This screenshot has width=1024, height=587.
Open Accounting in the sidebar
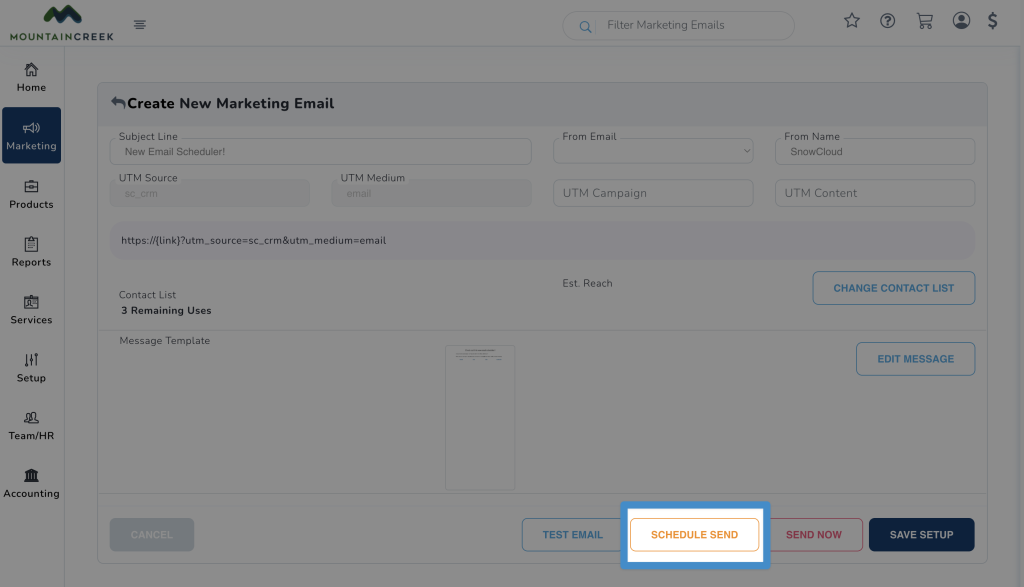tap(31, 483)
